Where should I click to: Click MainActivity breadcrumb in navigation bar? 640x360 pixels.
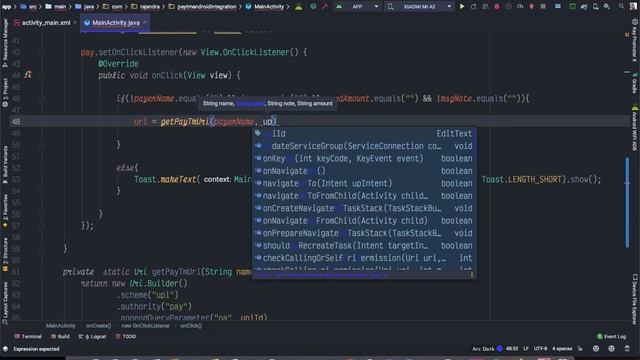pos(265,7)
